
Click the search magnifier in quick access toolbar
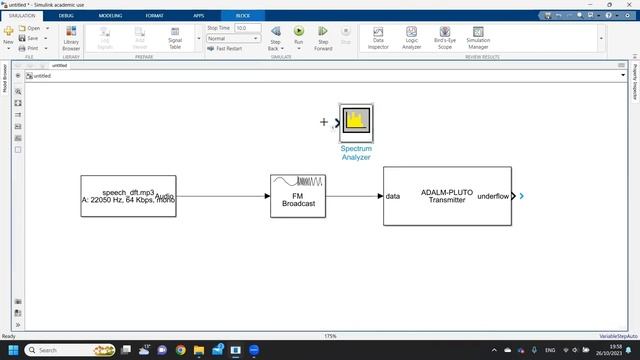(580, 16)
